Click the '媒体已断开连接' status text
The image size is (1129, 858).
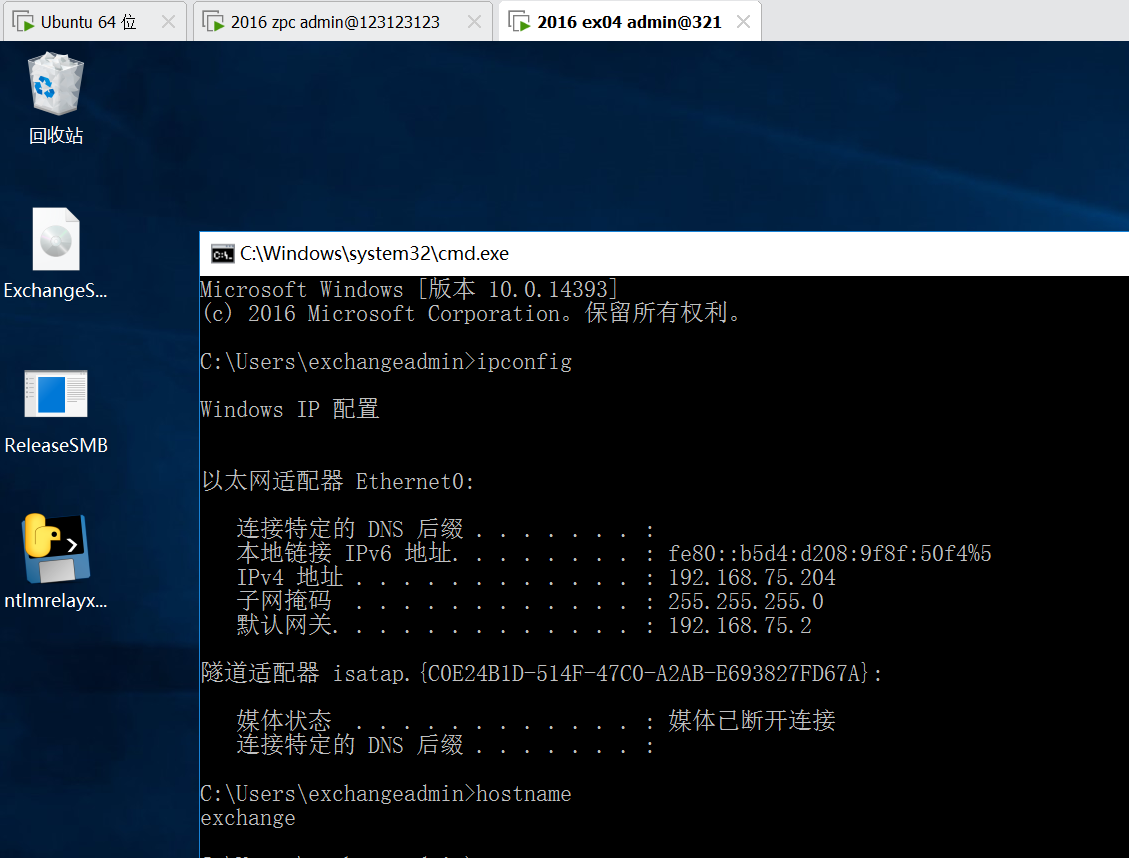tap(752, 721)
